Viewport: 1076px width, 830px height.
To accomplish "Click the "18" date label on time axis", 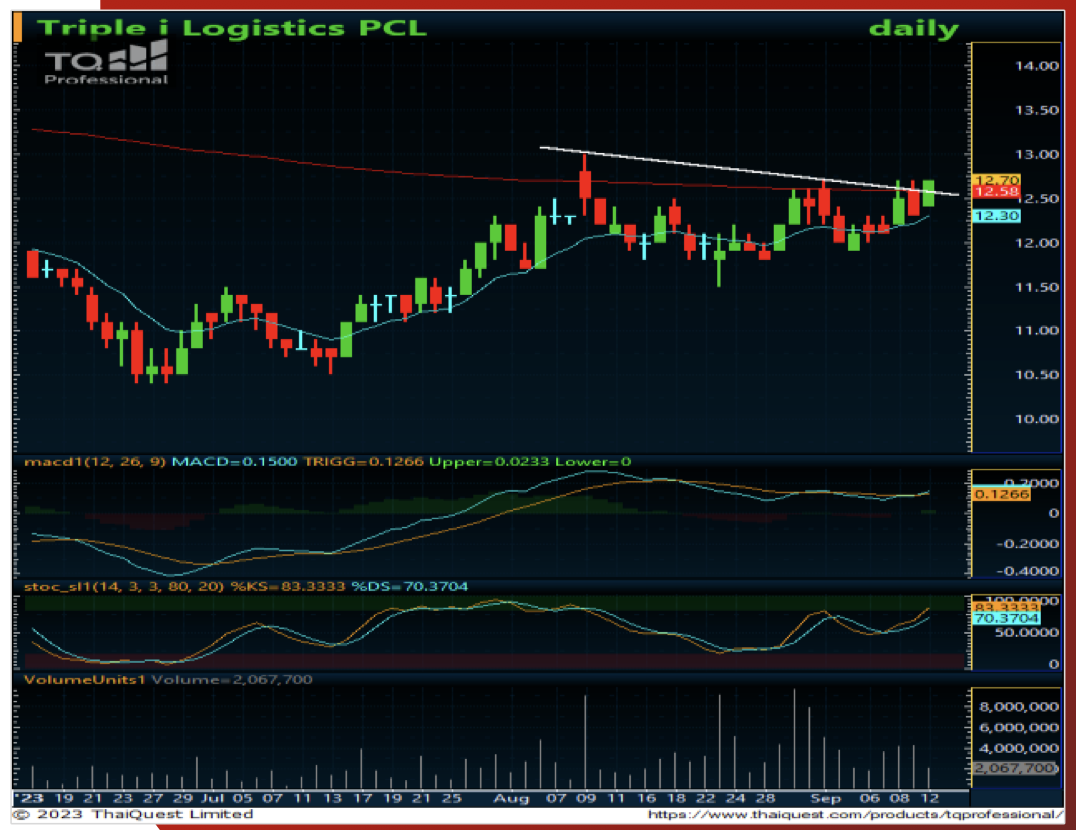I will (x=676, y=798).
